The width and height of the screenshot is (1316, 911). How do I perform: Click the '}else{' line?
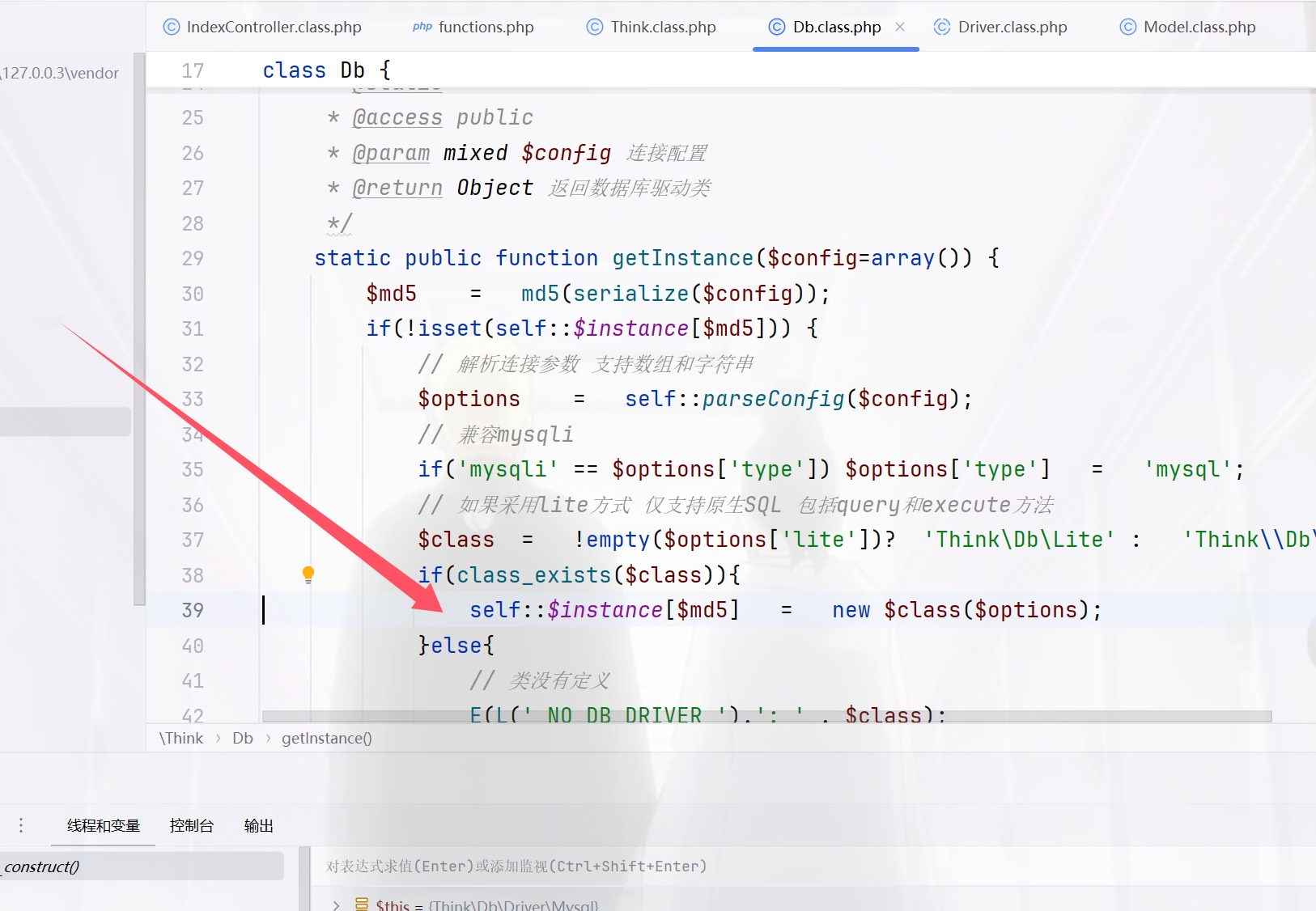456,646
